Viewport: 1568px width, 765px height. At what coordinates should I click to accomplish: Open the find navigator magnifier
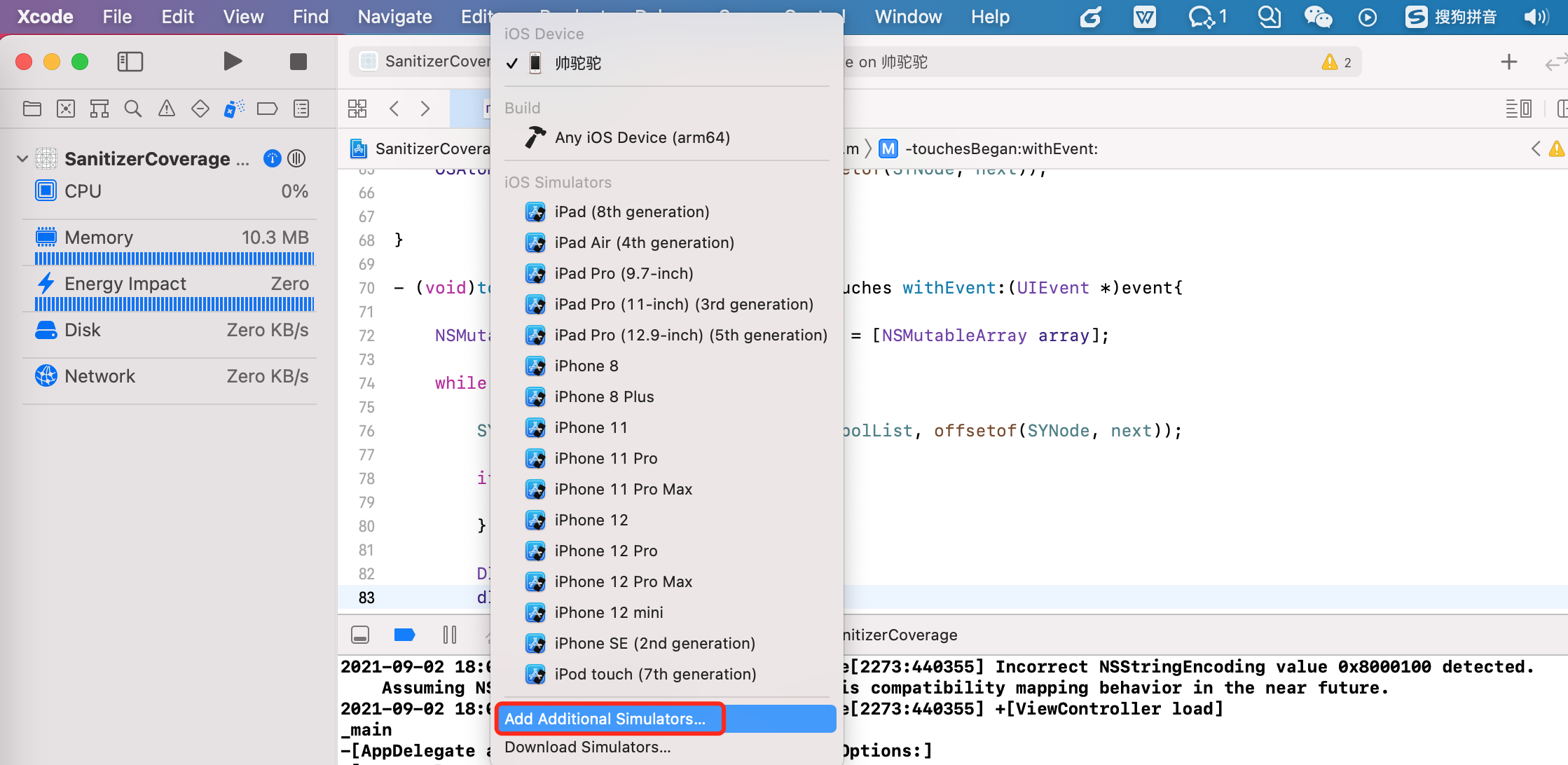133,109
